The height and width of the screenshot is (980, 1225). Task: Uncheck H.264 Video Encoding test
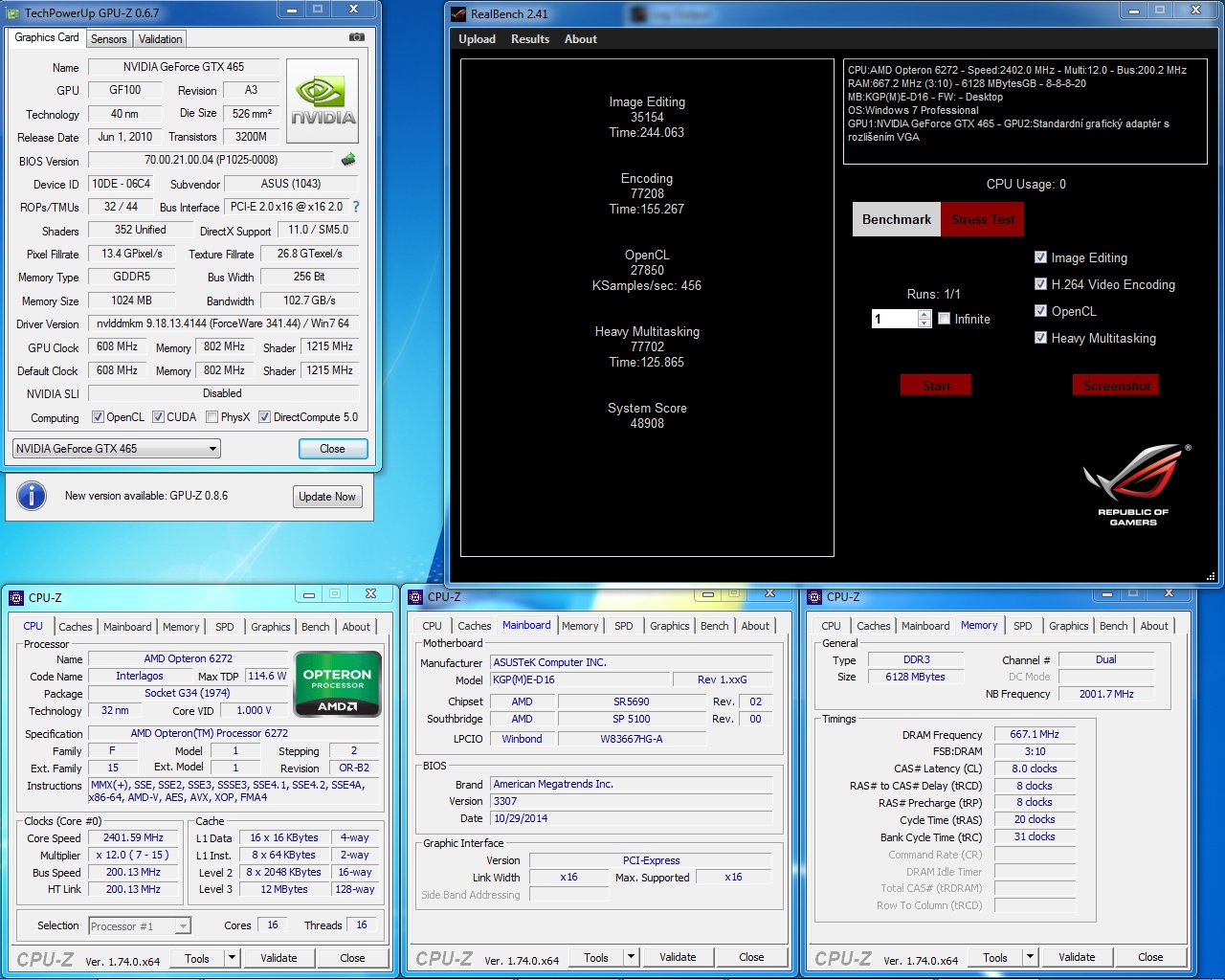[x=1040, y=284]
